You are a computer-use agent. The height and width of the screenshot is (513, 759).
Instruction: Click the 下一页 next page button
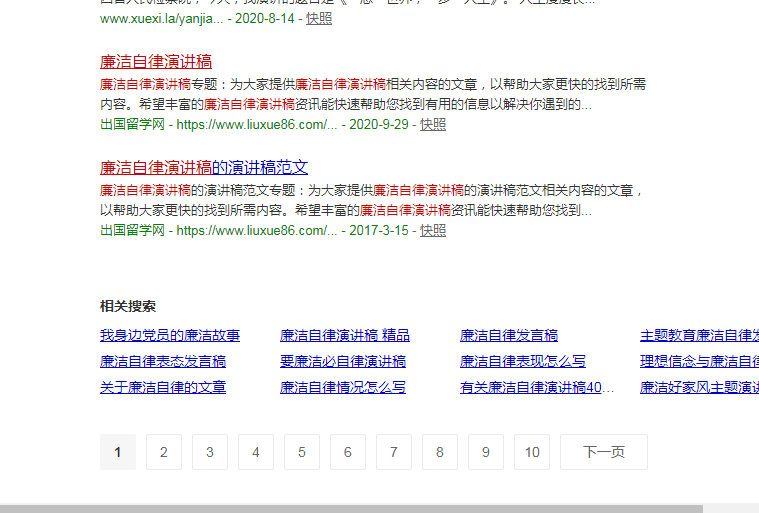tap(603, 452)
